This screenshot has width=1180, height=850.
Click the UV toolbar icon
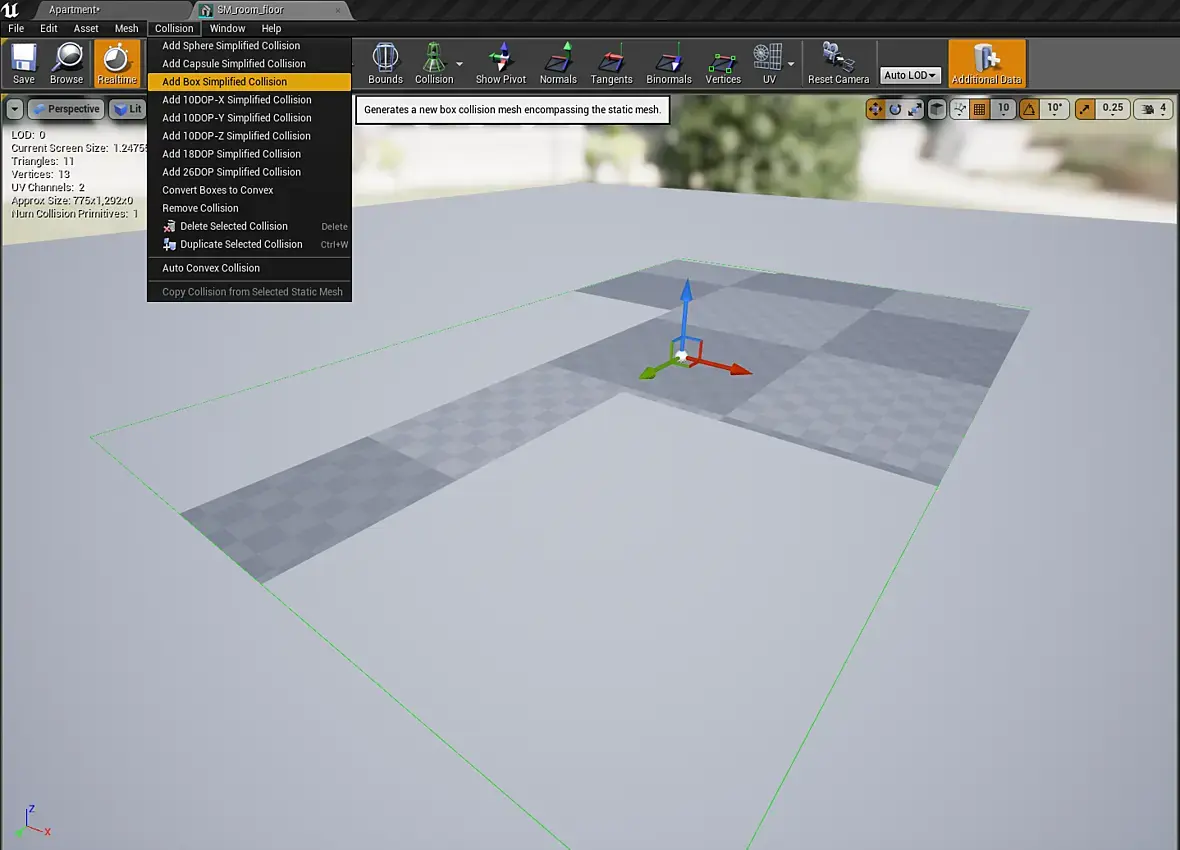[x=768, y=63]
